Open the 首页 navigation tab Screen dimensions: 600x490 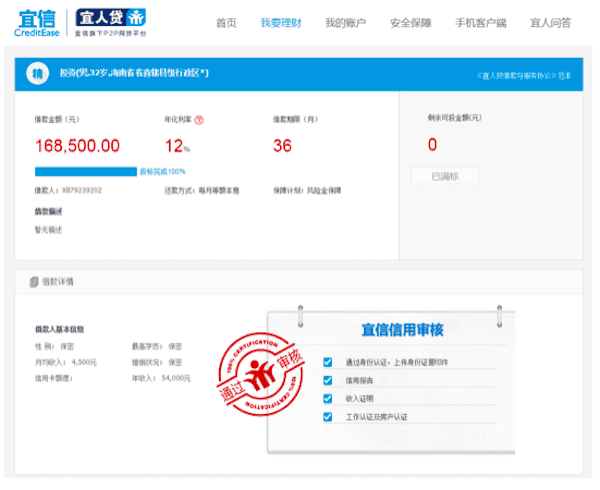[x=227, y=22]
